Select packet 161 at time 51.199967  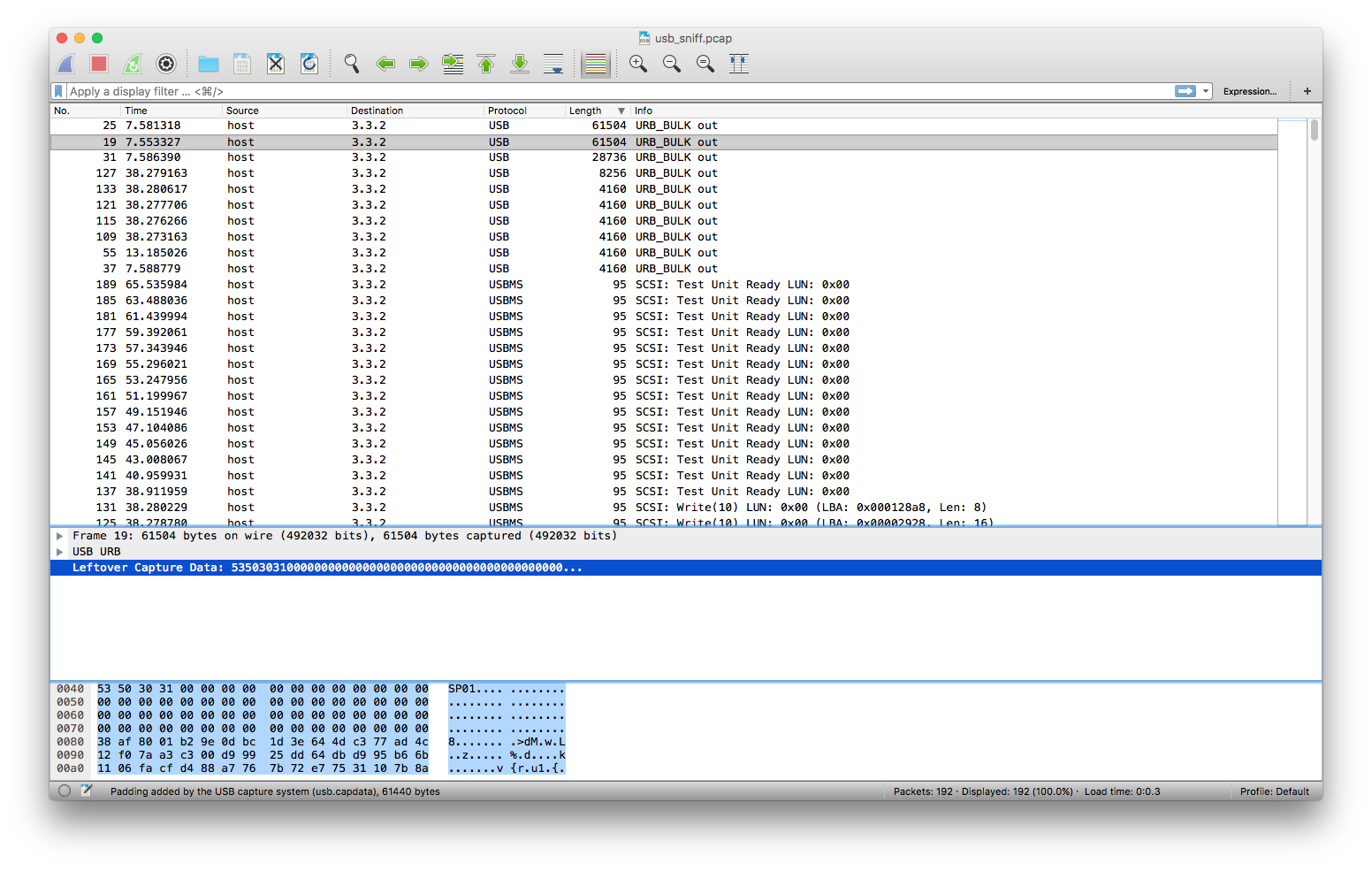(664, 396)
